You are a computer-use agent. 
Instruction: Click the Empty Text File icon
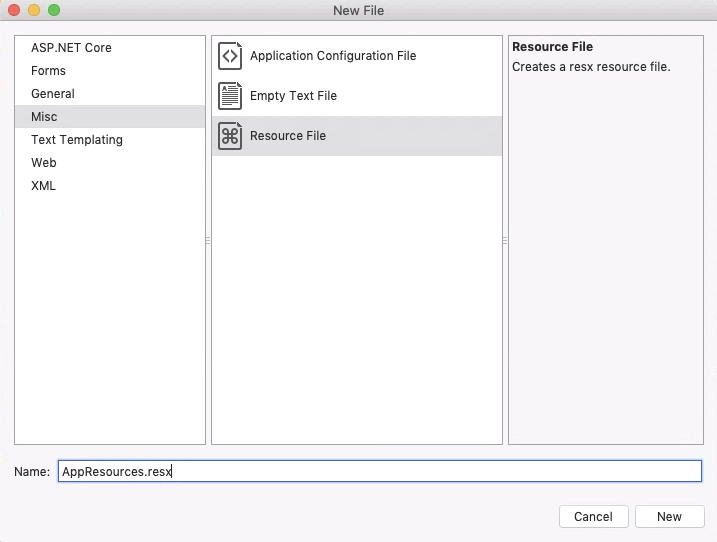click(230, 96)
